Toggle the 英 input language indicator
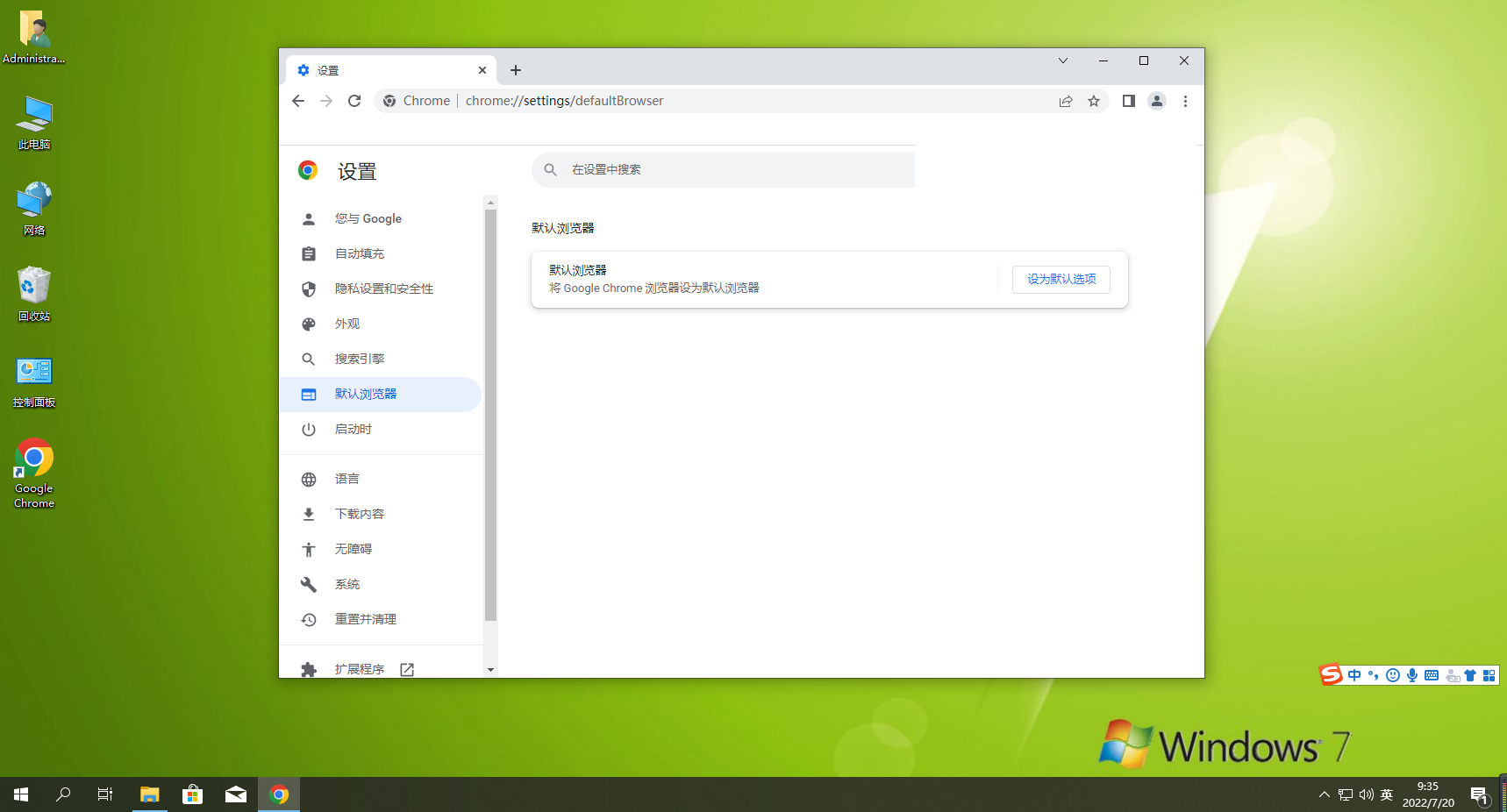Screen dimensions: 1507x812 1387,794
